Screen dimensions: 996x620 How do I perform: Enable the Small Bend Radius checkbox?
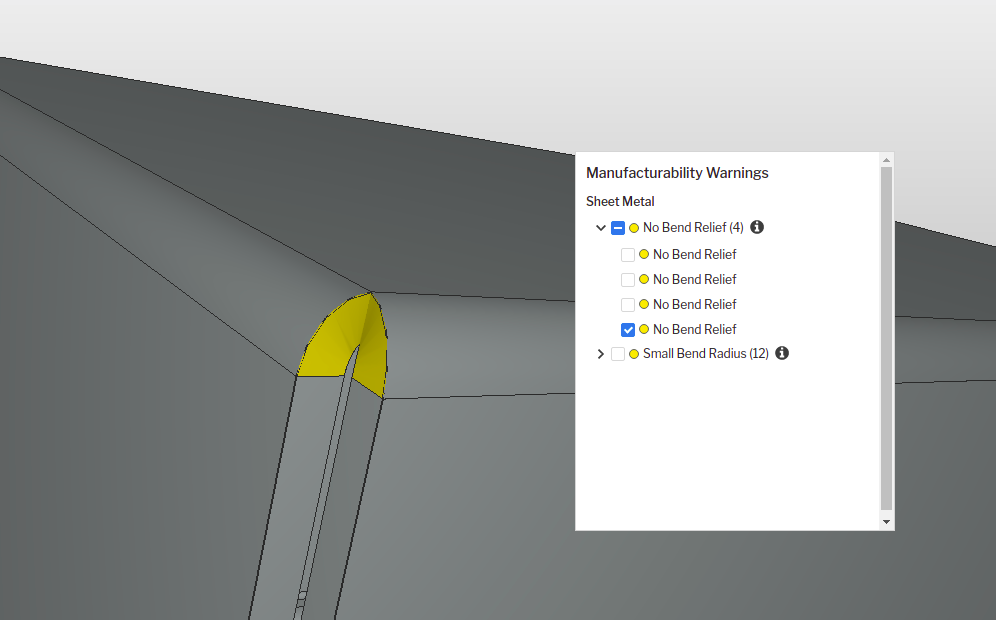pyautogui.click(x=617, y=353)
